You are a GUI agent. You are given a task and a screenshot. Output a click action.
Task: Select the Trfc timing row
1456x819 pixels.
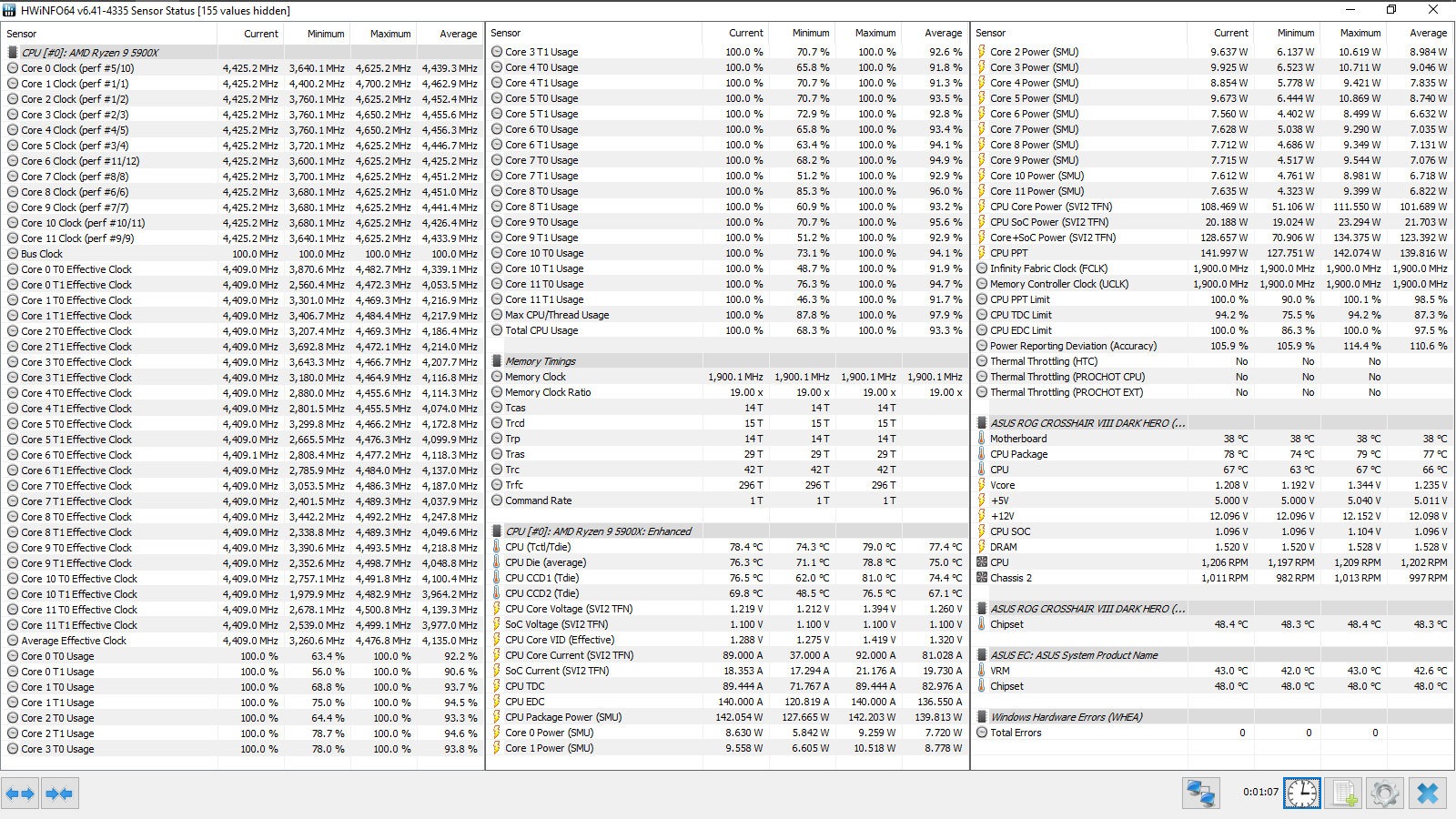(x=727, y=485)
